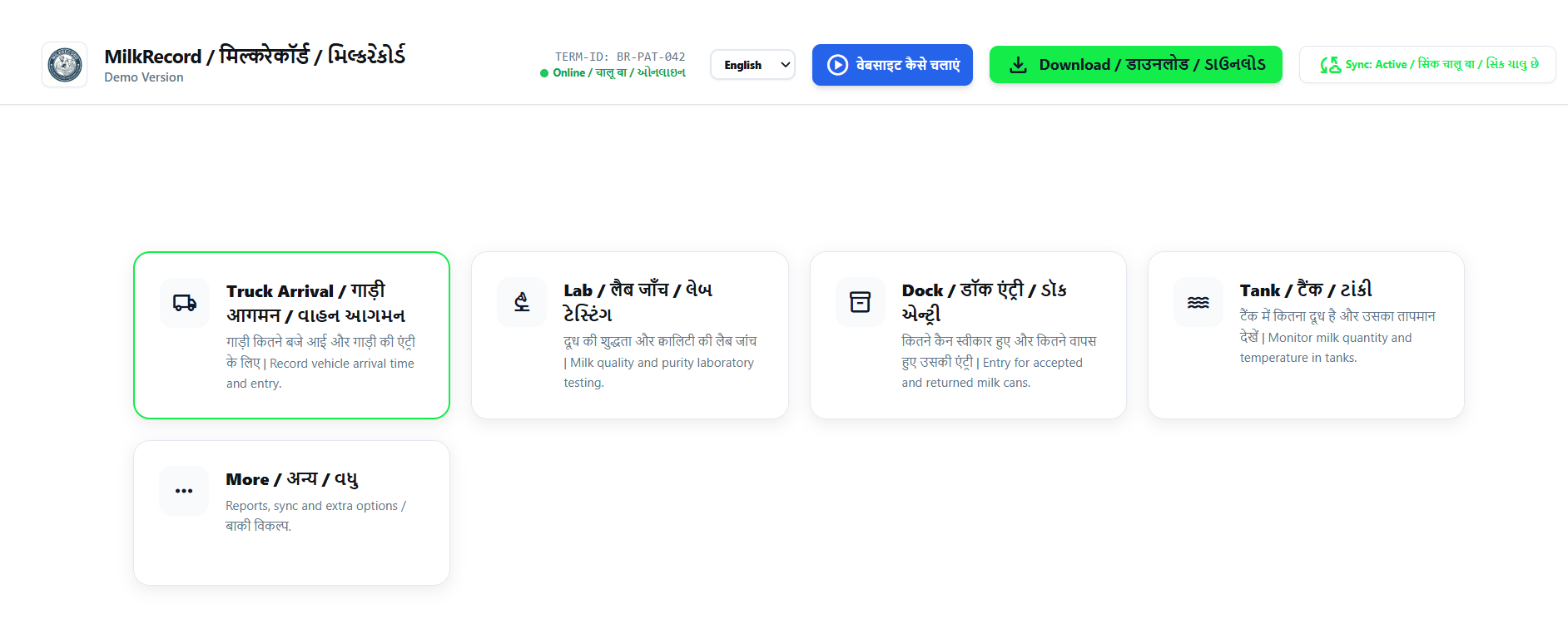Open the Truck Arrival / गाड़ी आगमन card
This screenshot has width=1568, height=639.
[291, 335]
